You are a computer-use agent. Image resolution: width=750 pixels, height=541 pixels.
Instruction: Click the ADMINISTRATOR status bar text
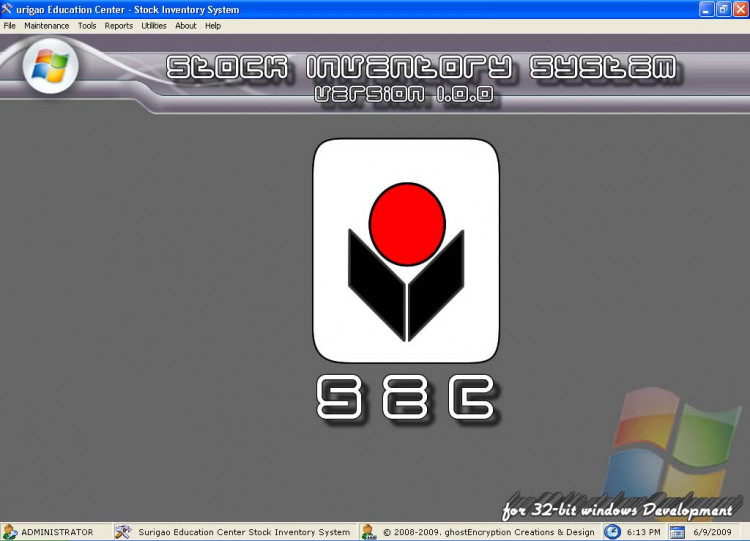coord(57,532)
